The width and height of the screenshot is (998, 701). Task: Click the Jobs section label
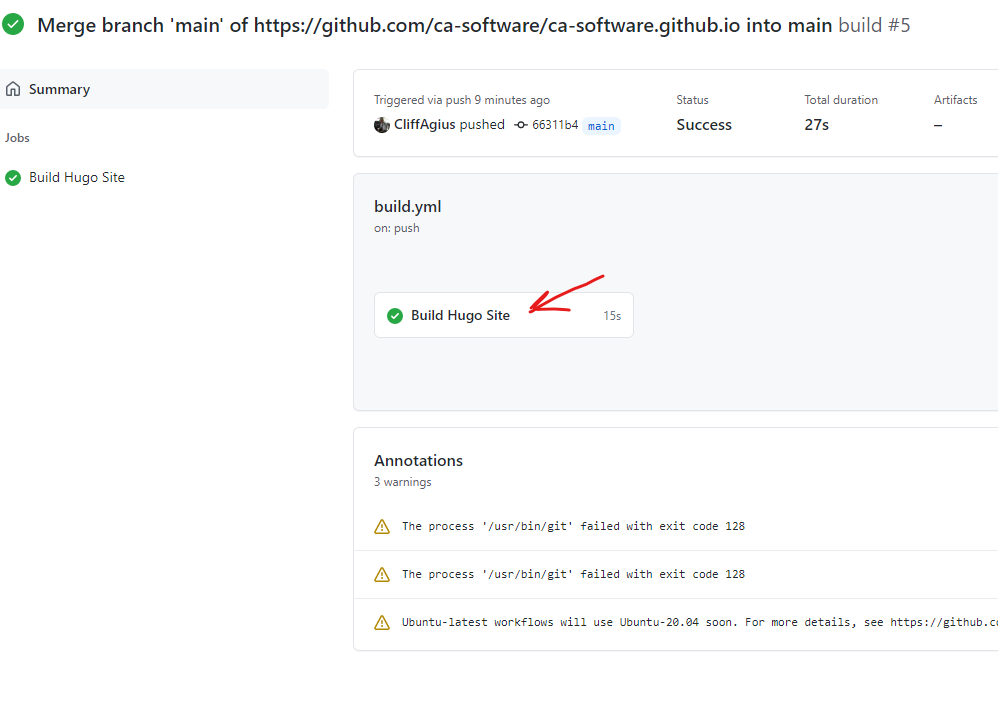[x=17, y=138]
